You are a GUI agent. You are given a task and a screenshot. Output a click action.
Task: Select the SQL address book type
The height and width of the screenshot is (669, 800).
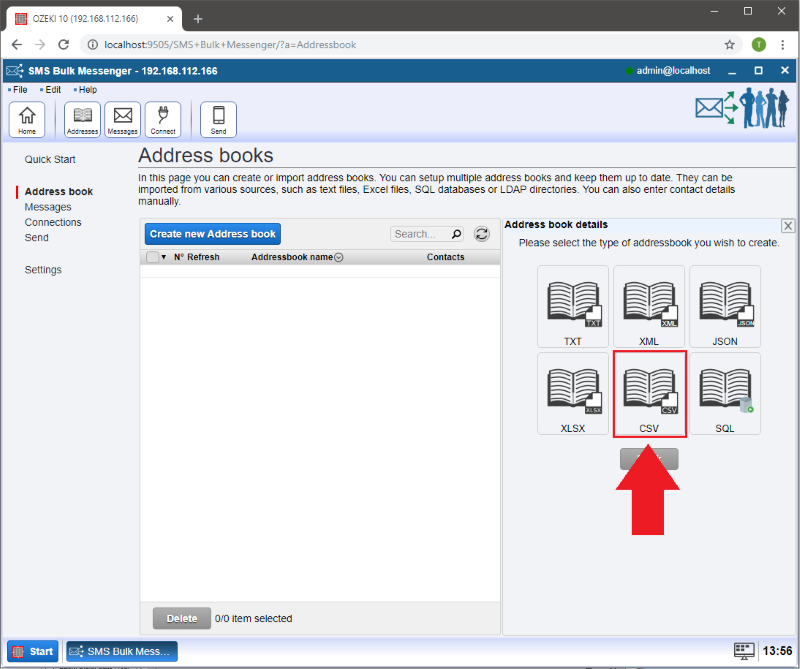725,394
